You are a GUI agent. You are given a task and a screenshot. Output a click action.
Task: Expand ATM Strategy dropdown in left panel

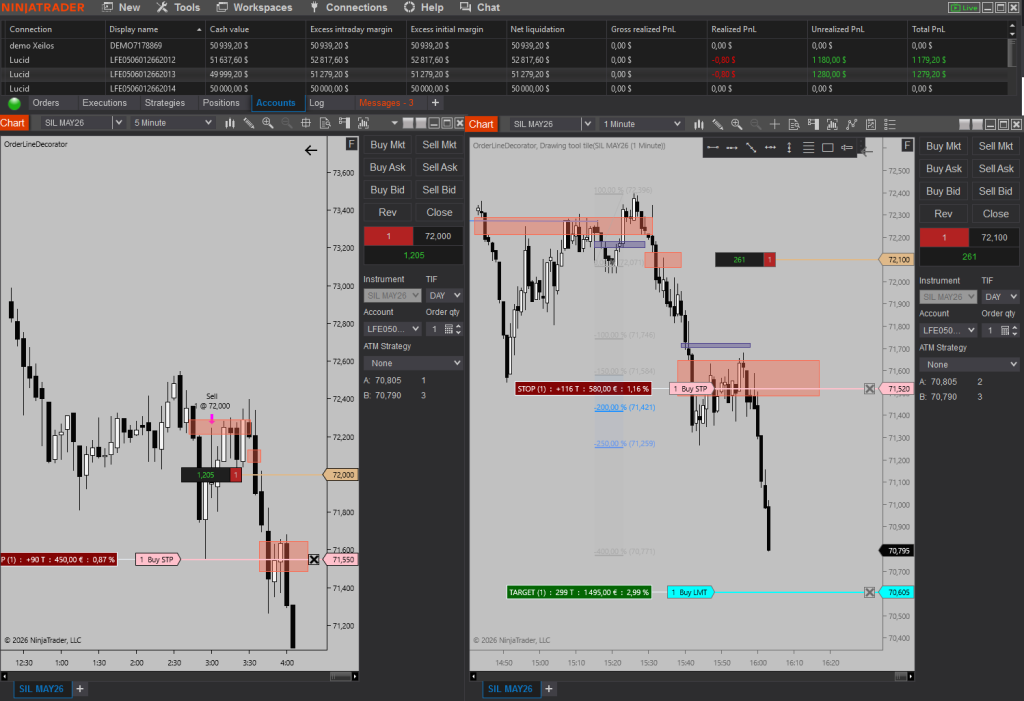coord(413,363)
